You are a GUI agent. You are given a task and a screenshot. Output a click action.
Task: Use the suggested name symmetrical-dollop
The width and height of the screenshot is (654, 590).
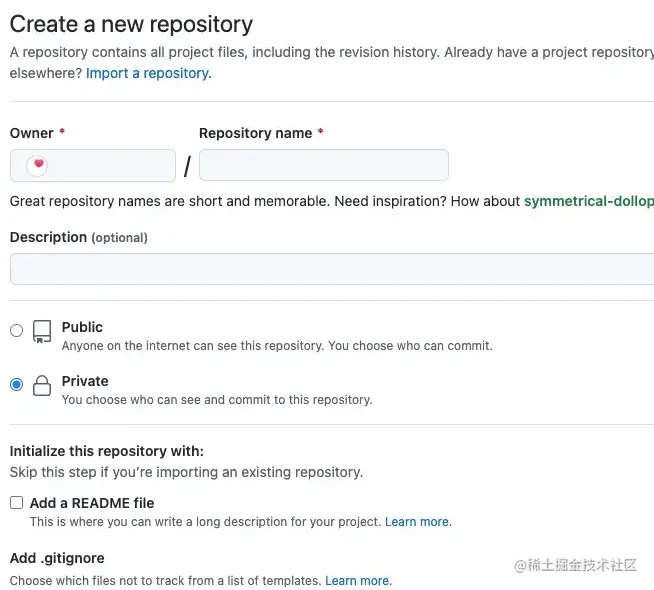click(589, 201)
